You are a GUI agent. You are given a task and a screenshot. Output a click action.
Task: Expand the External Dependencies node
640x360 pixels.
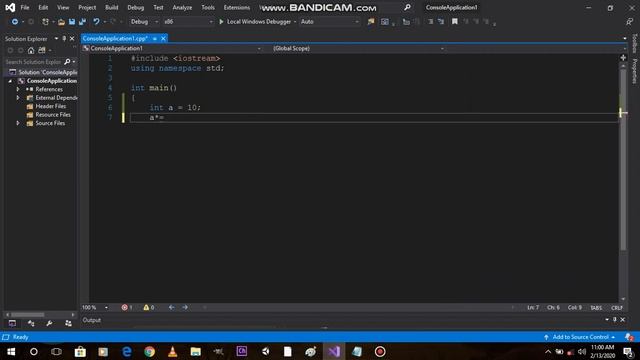18,98
